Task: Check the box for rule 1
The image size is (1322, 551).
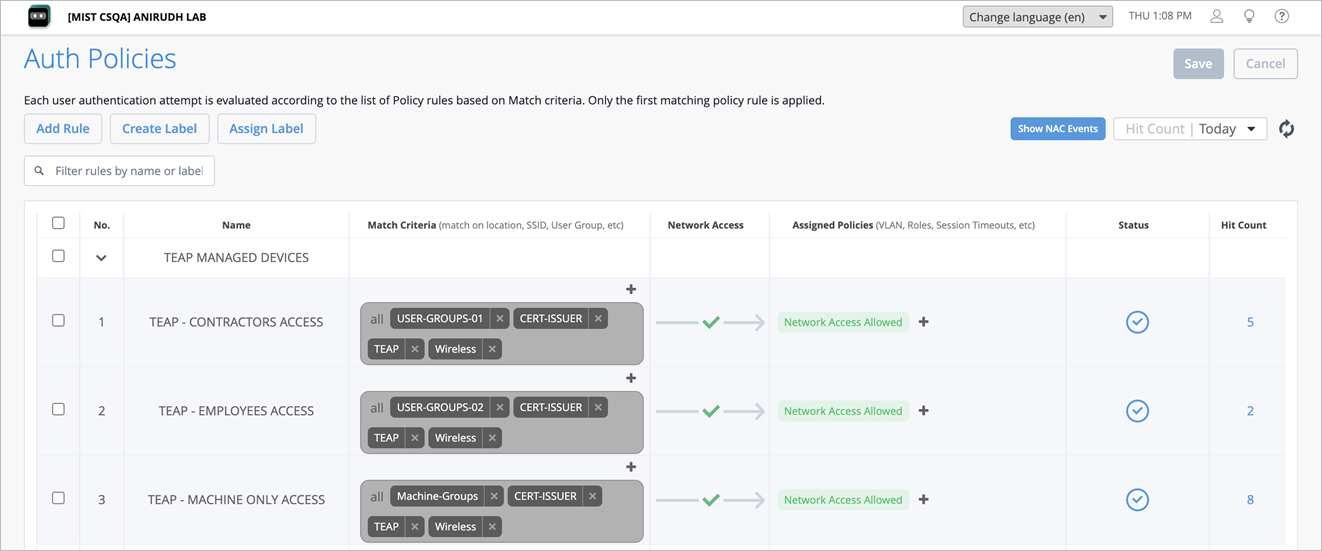Action: tap(58, 321)
